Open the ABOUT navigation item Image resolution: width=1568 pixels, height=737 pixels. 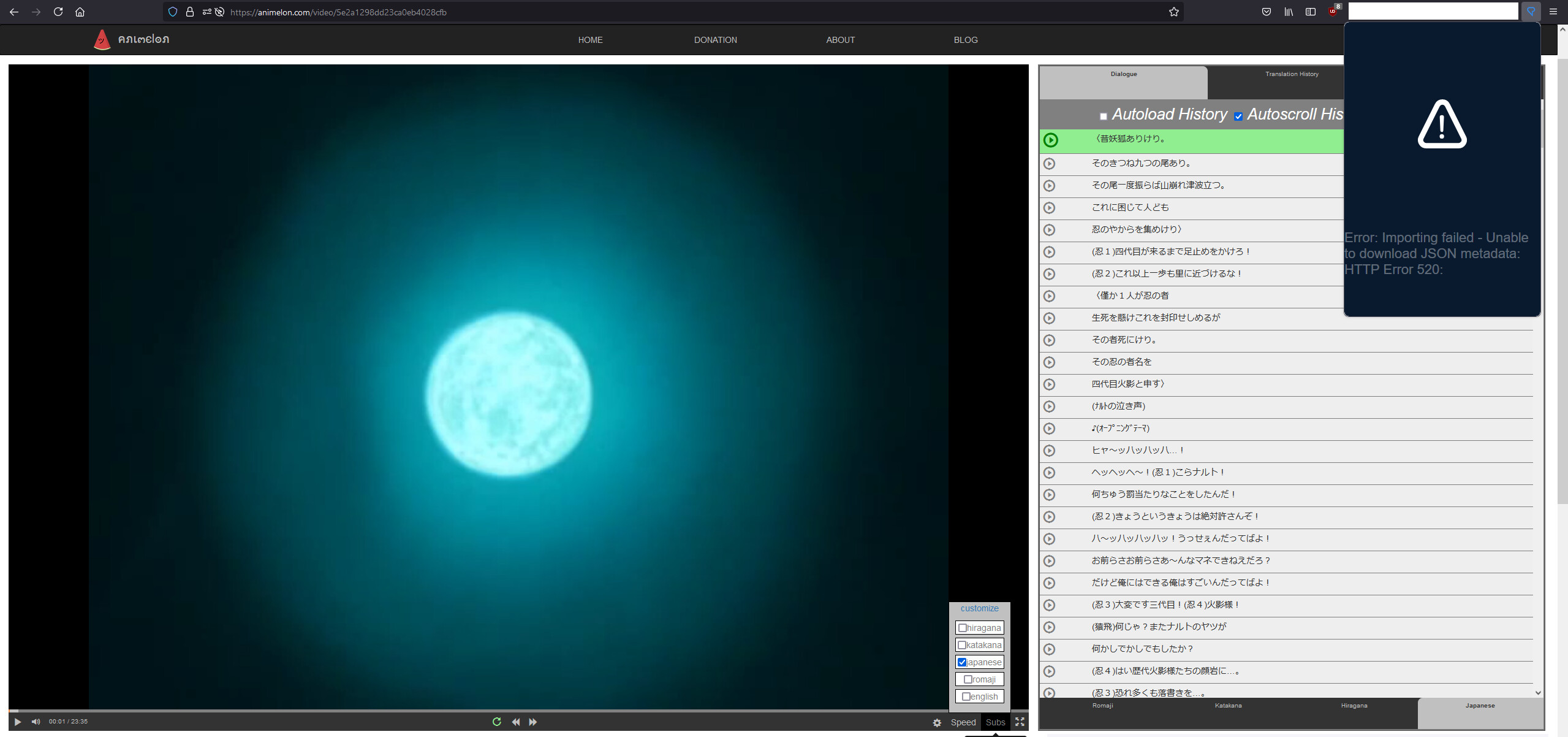(840, 40)
